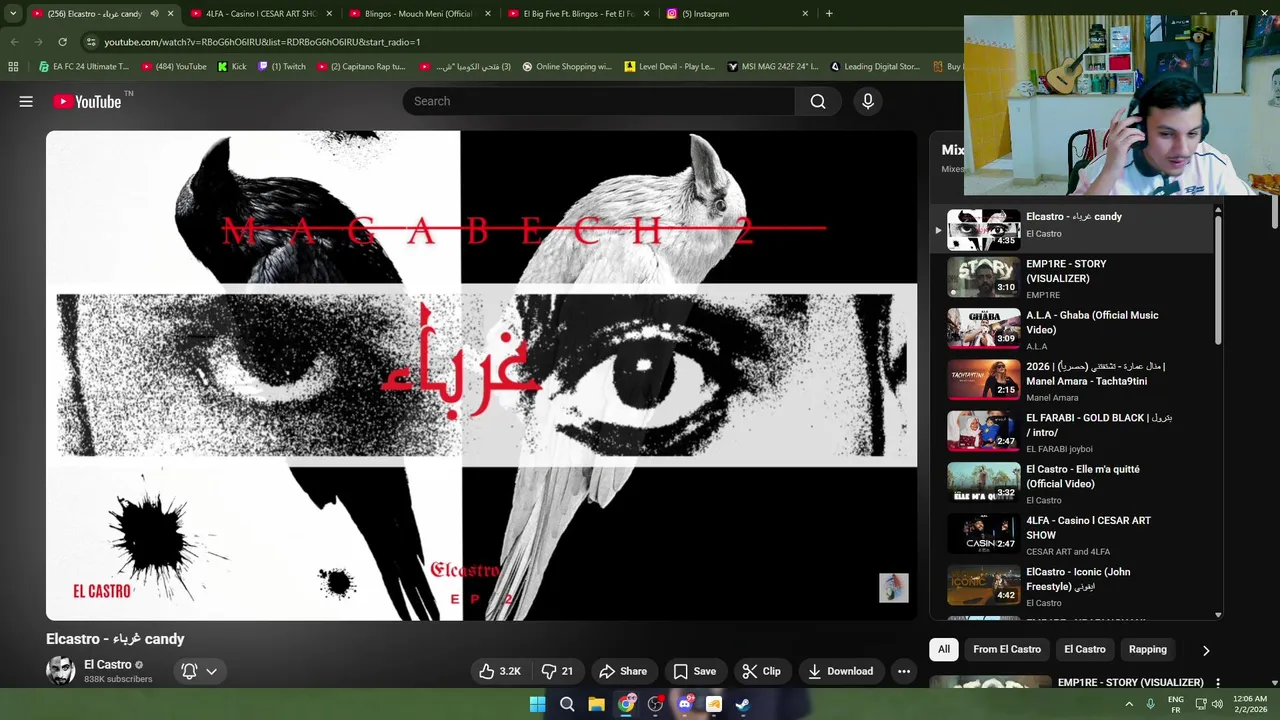Switch to the 4LFA - Casino browser tab
Image resolution: width=1280 pixels, height=720 pixels.
[259, 14]
